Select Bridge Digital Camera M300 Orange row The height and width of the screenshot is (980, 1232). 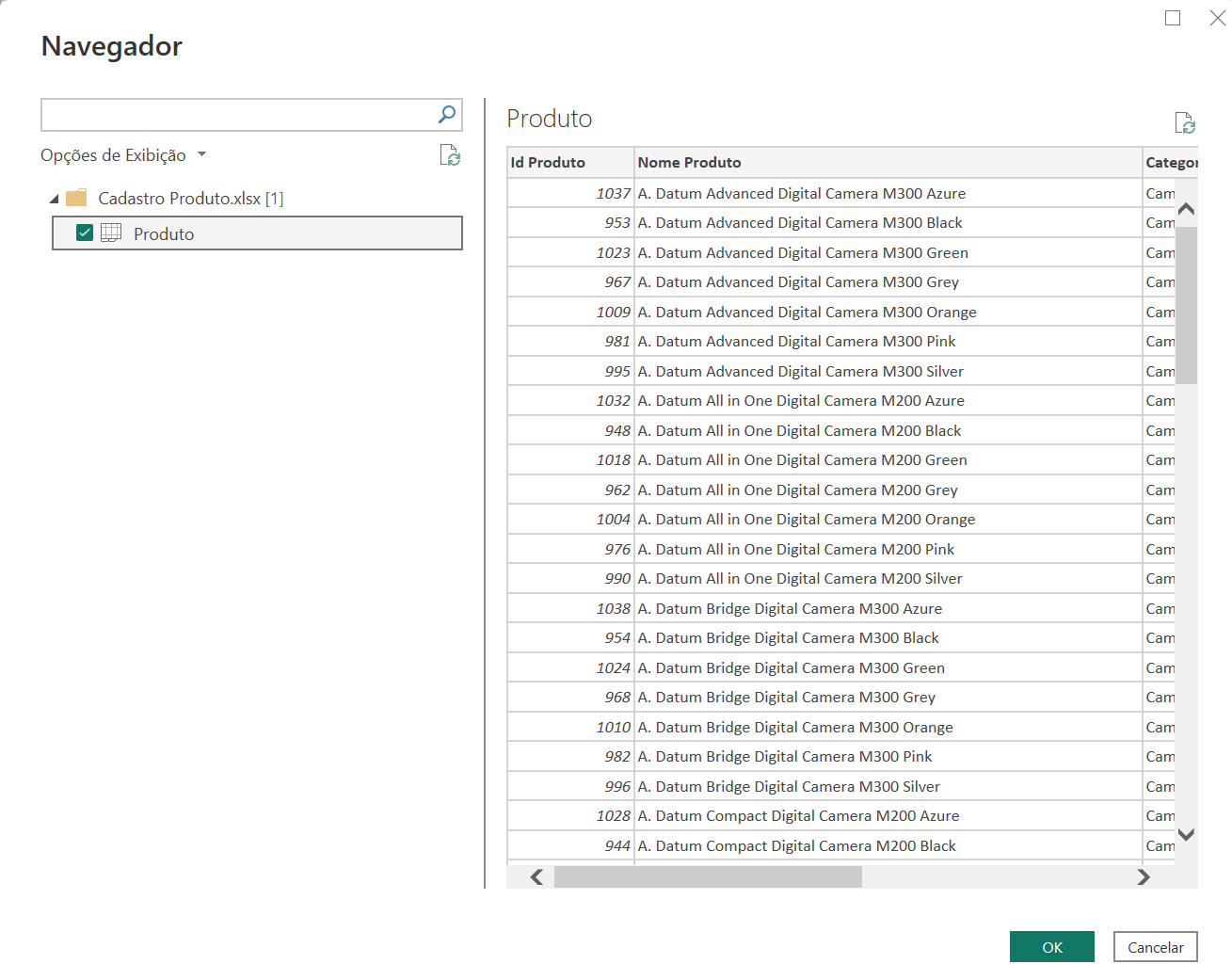tap(840, 727)
